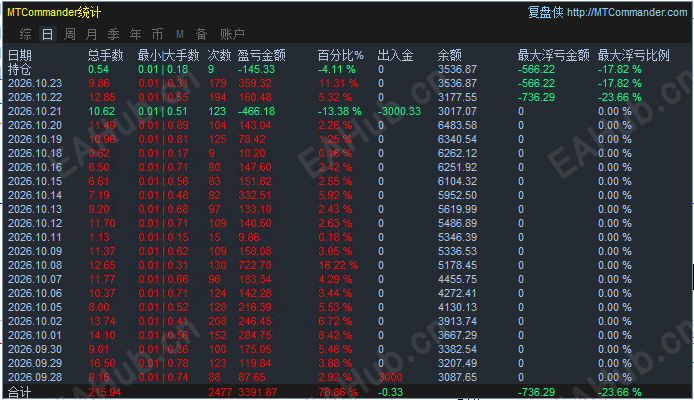Click the -3000.33 withdrawal value
Screen dimensions: 694x400
(x=399, y=112)
